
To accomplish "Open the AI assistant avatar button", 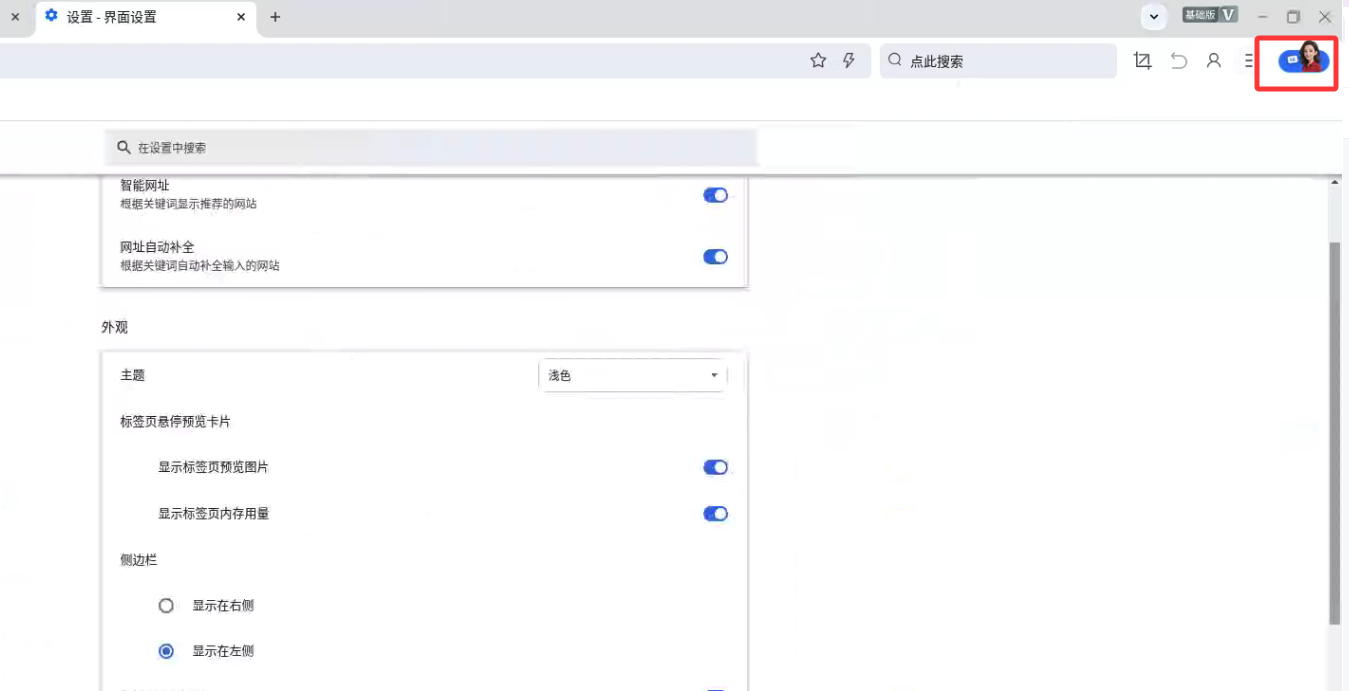I will pyautogui.click(x=1304, y=60).
